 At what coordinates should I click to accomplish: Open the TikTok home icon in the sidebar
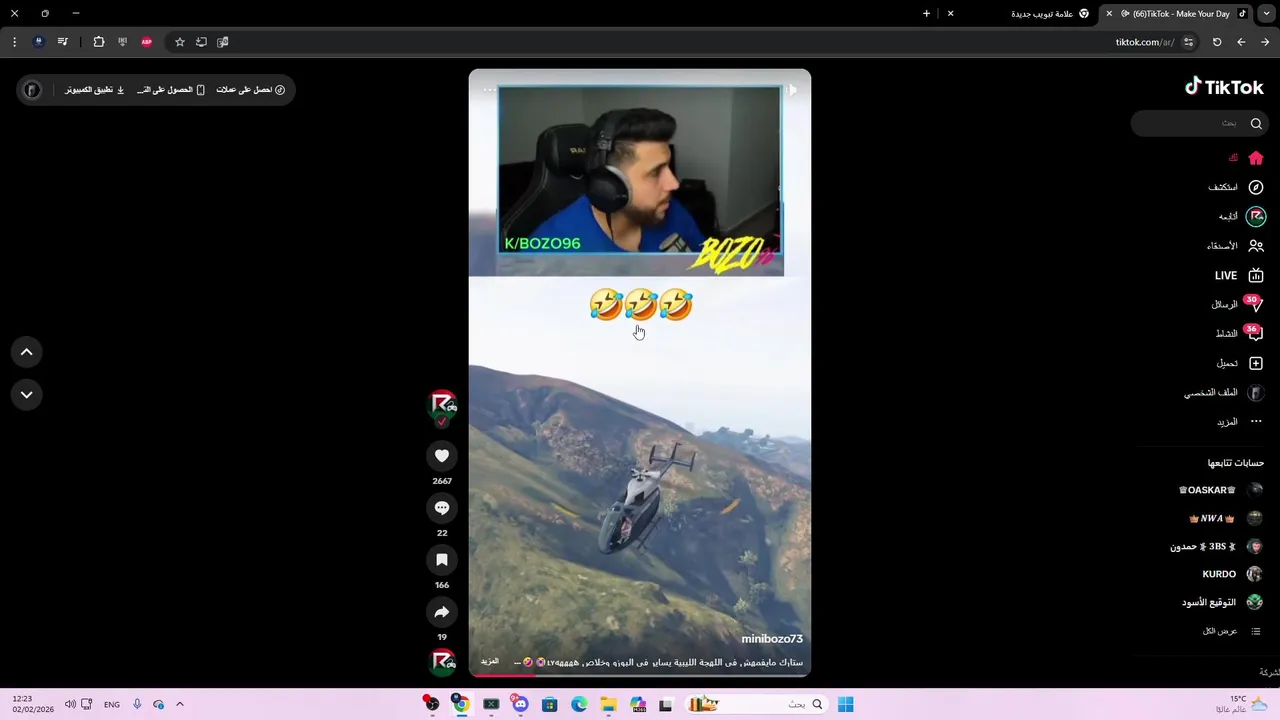click(1256, 158)
